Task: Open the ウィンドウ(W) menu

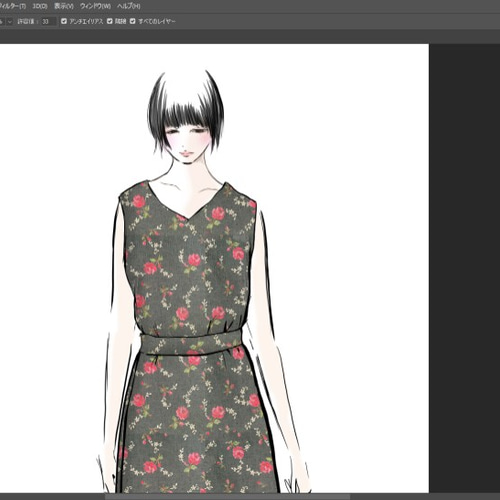Action: 95,6
